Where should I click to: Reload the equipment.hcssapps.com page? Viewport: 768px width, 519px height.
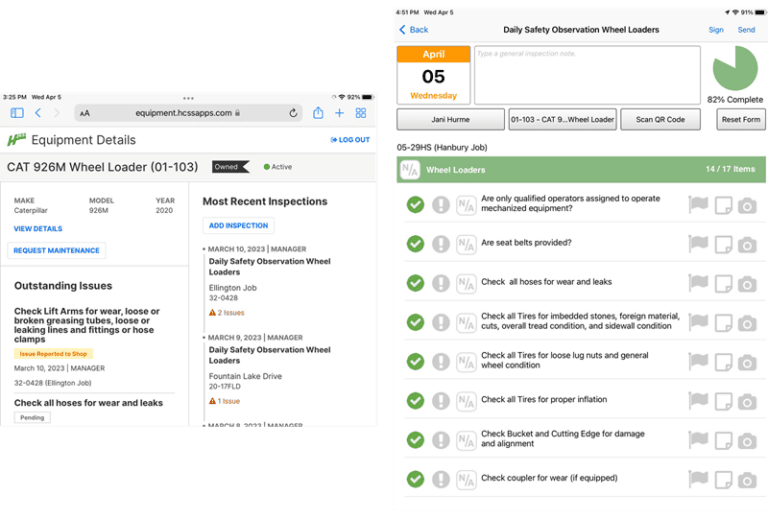(293, 113)
